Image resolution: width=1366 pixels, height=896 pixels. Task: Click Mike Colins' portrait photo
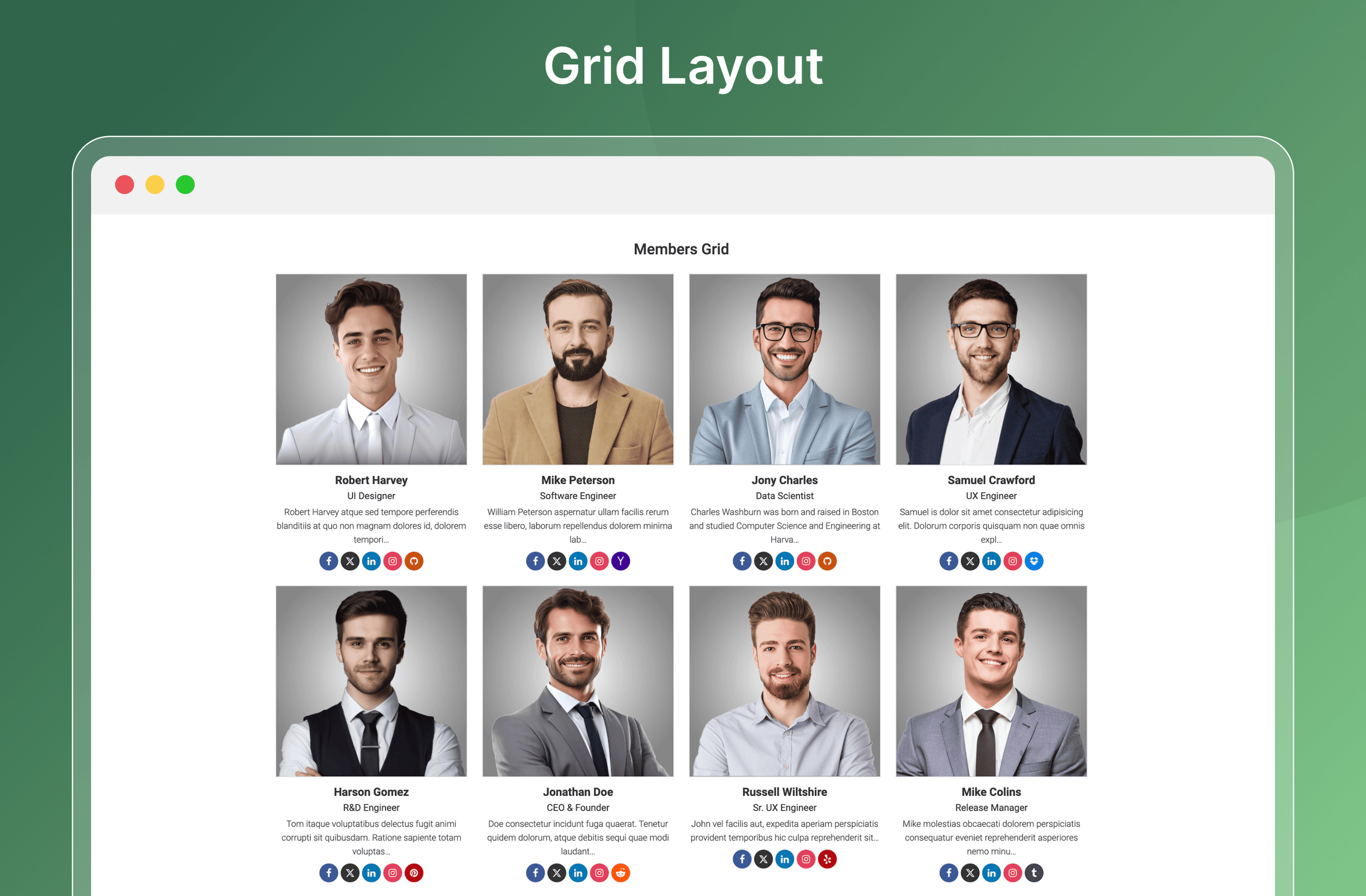(x=991, y=681)
